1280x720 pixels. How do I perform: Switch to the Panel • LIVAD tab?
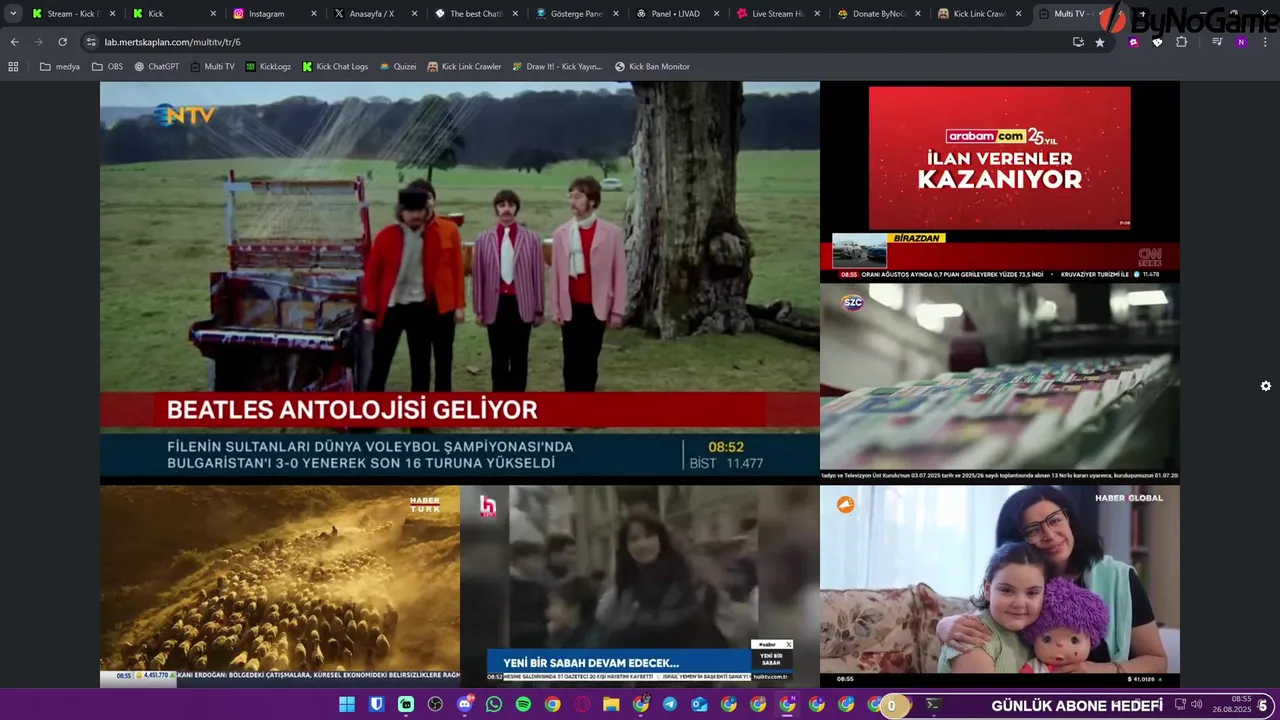pos(677,14)
